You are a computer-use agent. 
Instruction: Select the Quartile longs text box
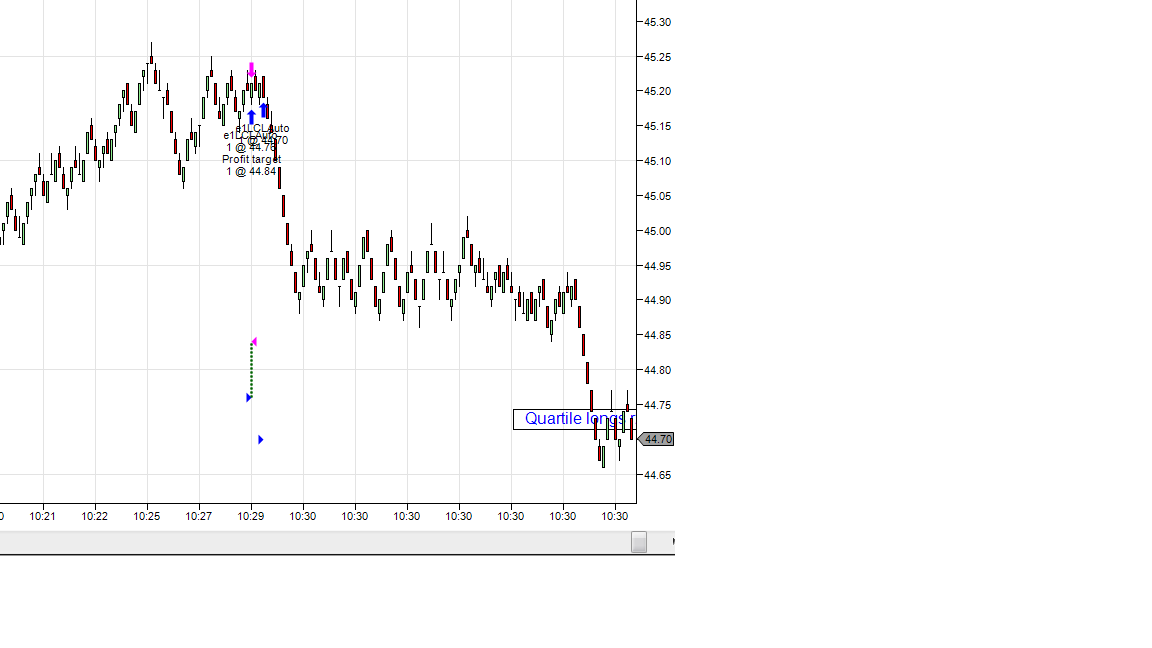click(x=575, y=419)
